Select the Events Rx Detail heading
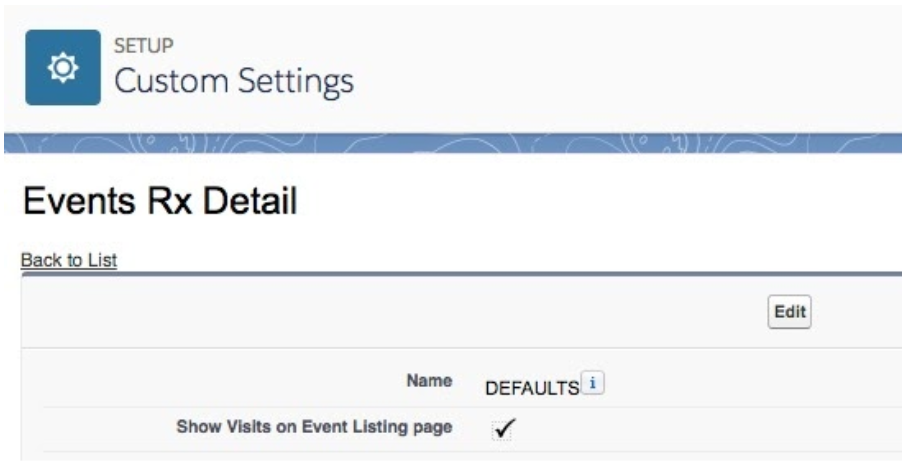Screen dimensions: 910x467 pyautogui.click(x=160, y=201)
